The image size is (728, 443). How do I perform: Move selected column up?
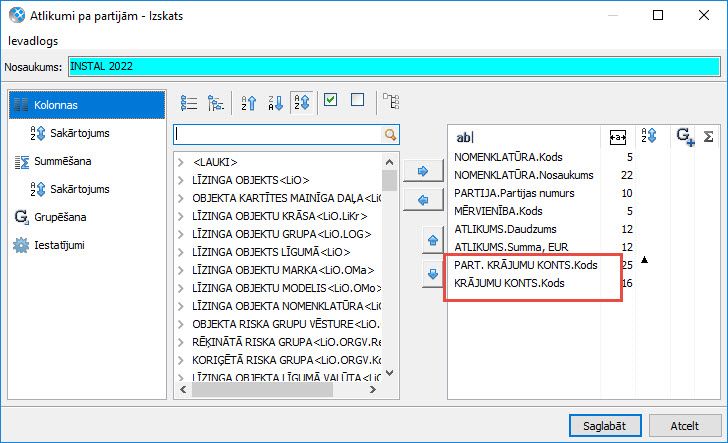[433, 241]
